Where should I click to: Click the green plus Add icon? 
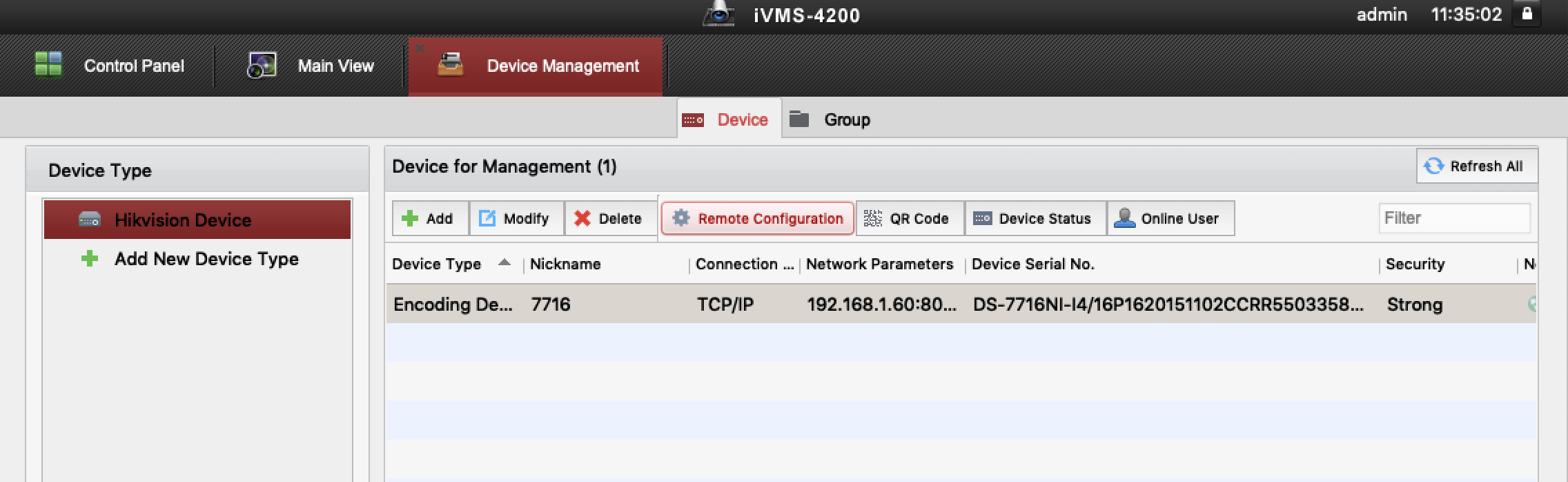point(410,218)
